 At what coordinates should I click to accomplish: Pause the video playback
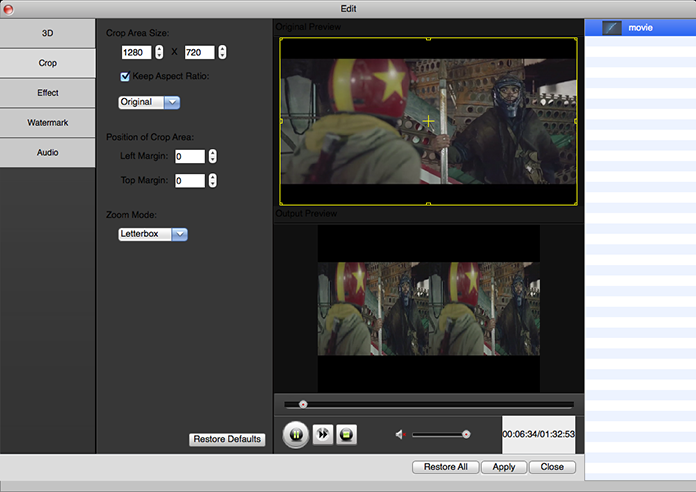point(296,434)
